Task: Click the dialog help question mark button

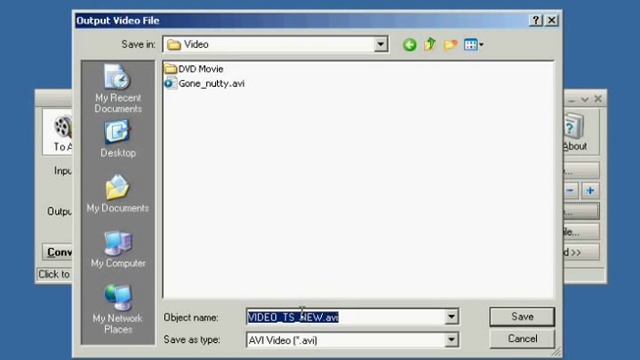Action: pos(536,20)
